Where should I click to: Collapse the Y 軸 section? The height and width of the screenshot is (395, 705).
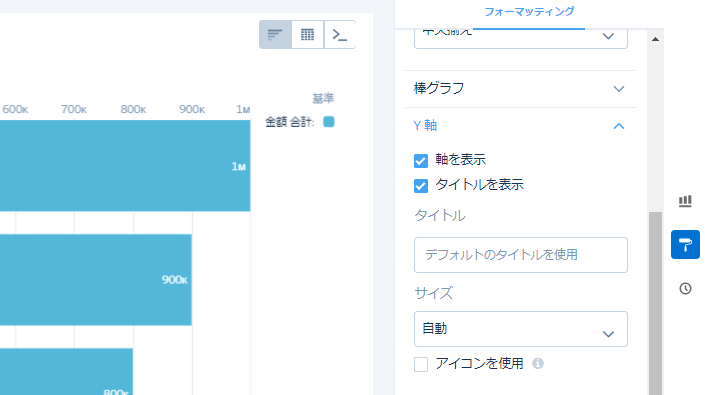point(520,126)
